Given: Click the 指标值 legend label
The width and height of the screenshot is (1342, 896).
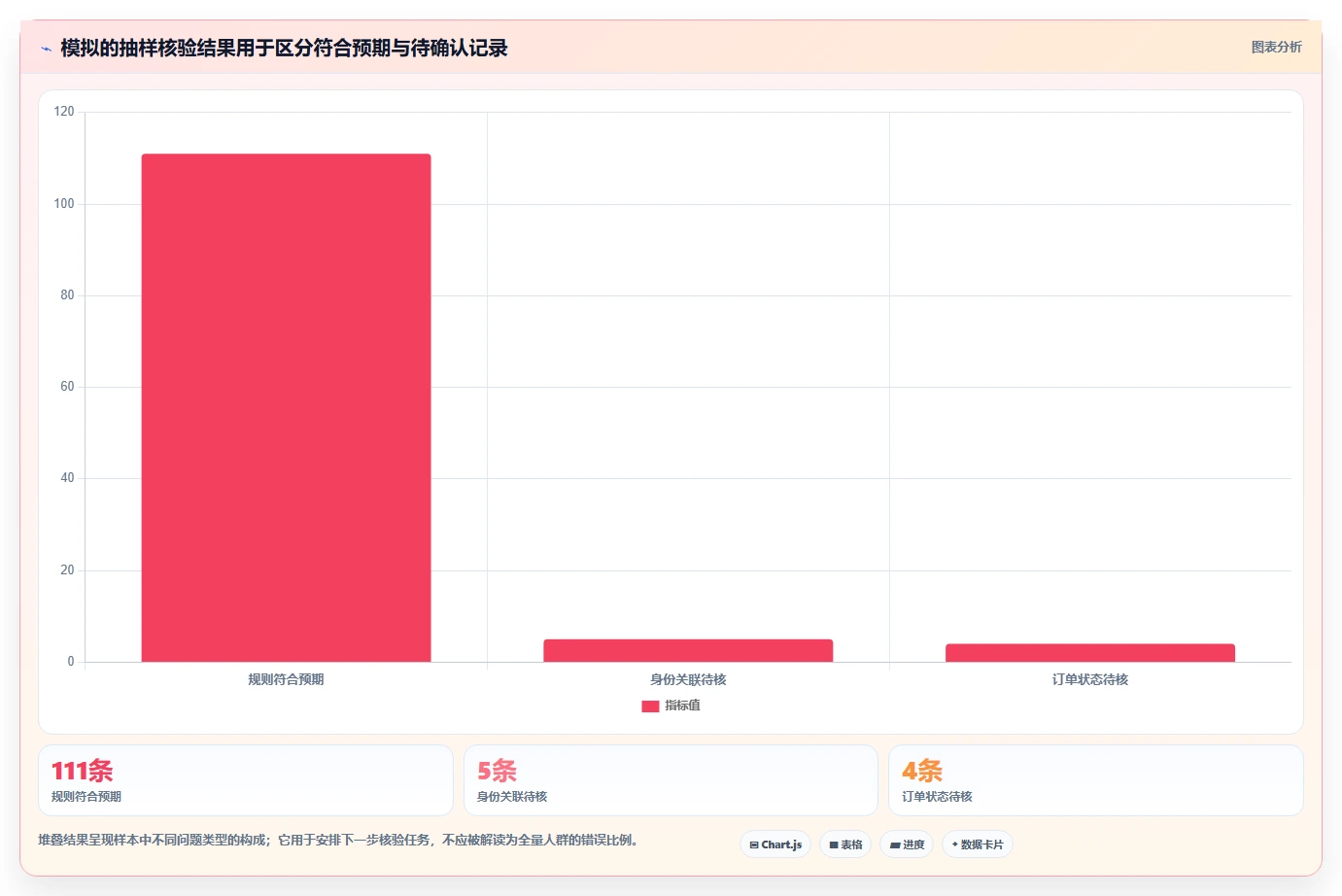Looking at the screenshot, I should pos(682,706).
